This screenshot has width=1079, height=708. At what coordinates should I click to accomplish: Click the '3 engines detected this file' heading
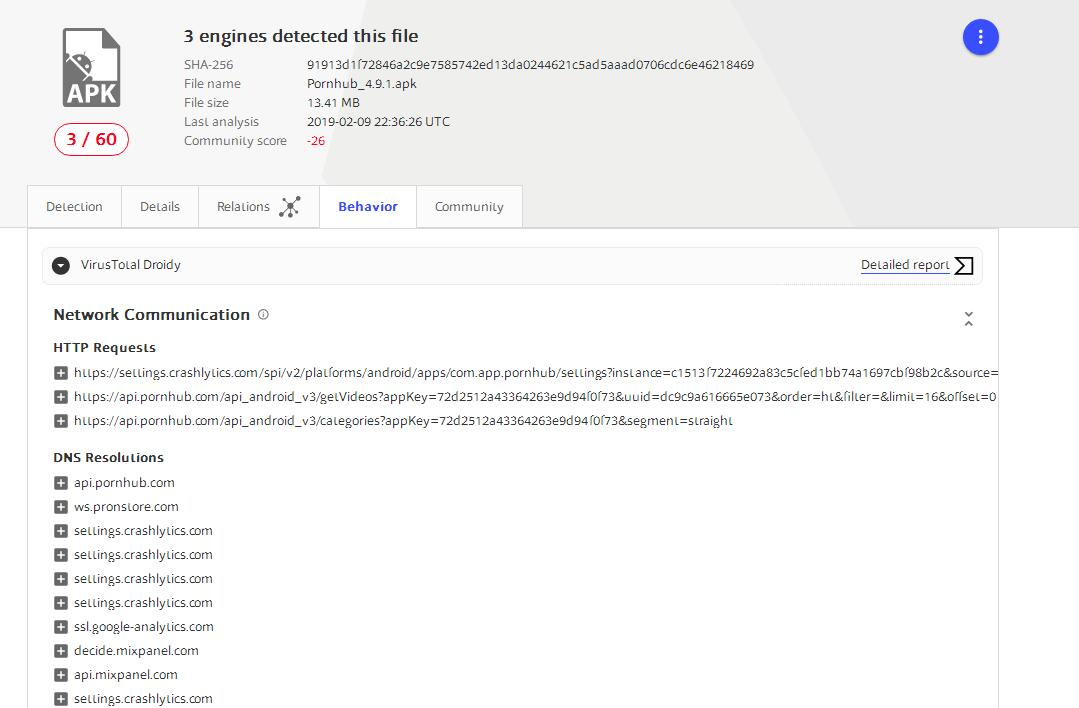301,36
